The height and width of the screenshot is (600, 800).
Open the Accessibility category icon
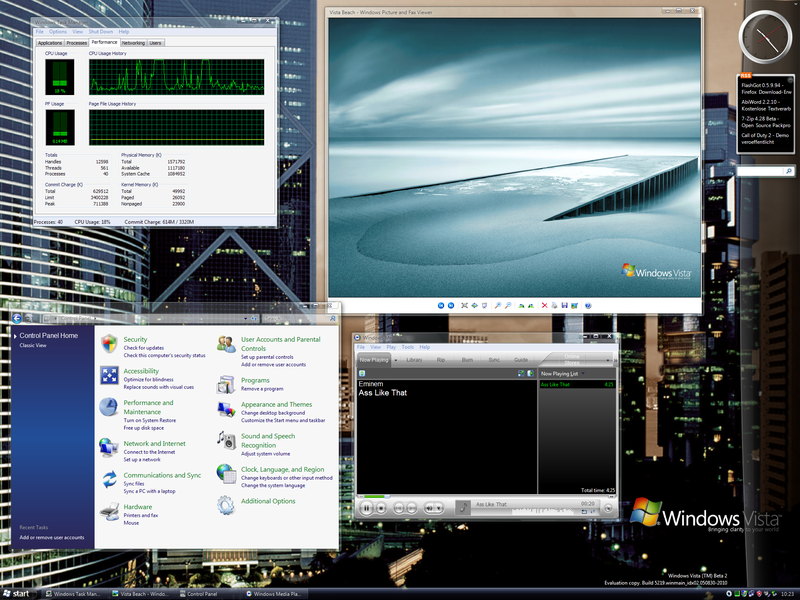click(110, 376)
